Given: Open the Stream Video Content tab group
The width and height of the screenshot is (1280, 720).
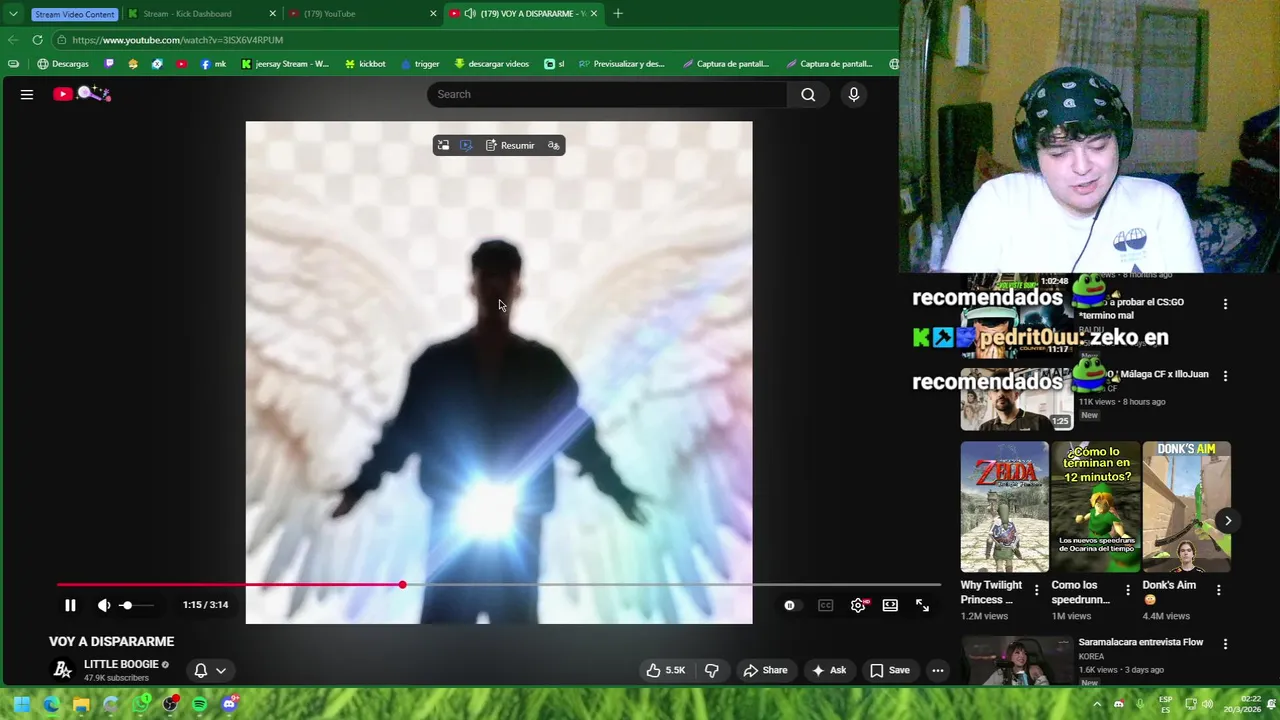Looking at the screenshot, I should pyautogui.click(x=74, y=14).
